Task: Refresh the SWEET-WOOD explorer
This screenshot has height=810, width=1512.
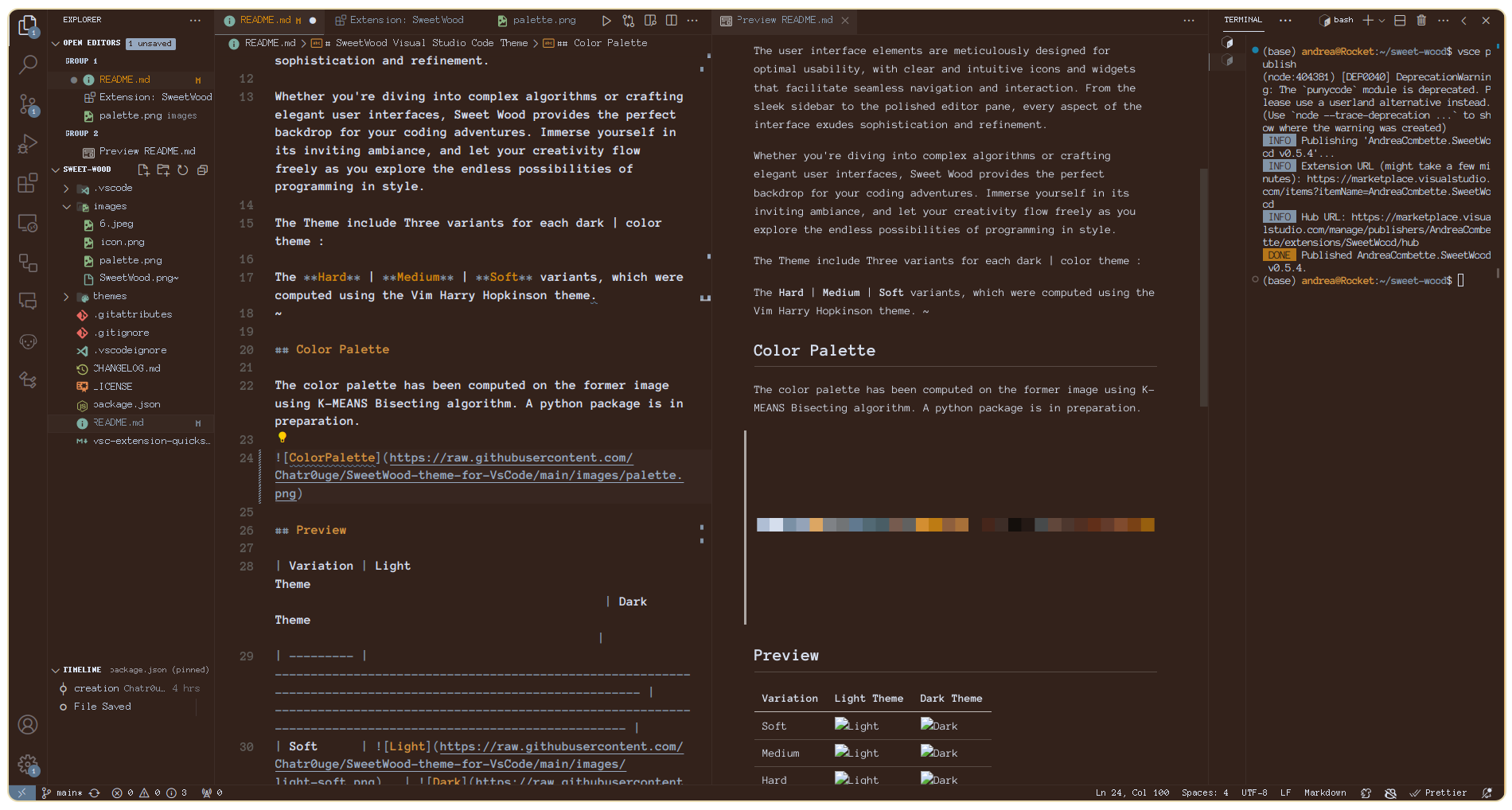Action: tap(183, 169)
